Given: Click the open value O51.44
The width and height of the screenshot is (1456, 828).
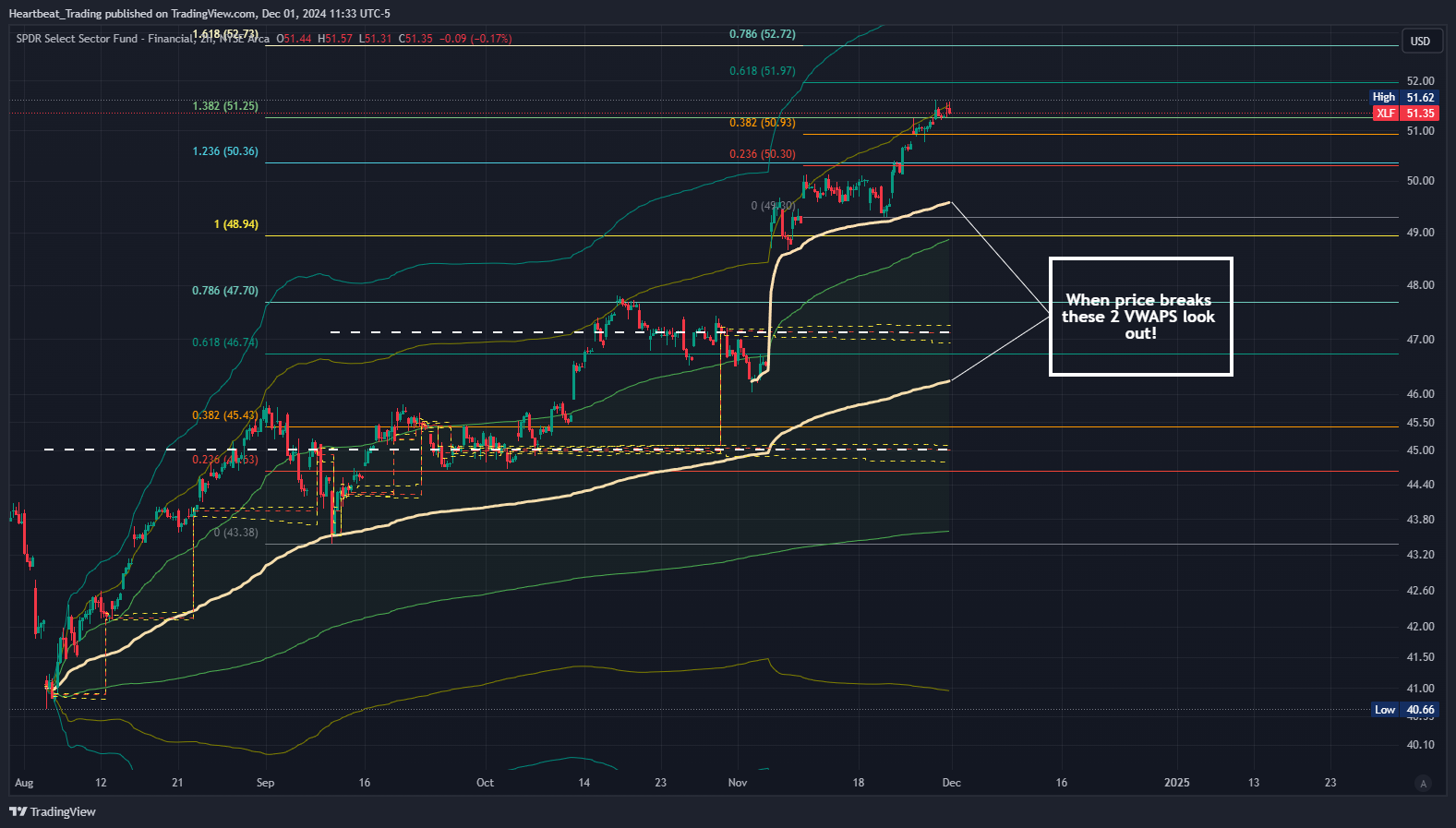Looking at the screenshot, I should coord(295,39).
